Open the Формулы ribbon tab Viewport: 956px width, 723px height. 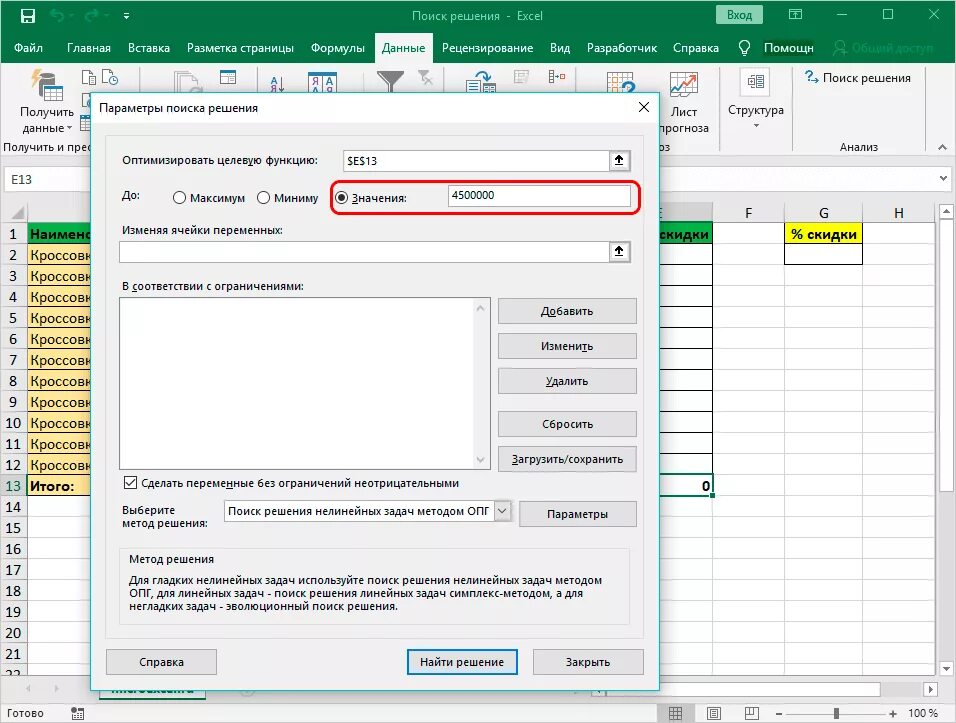338,48
